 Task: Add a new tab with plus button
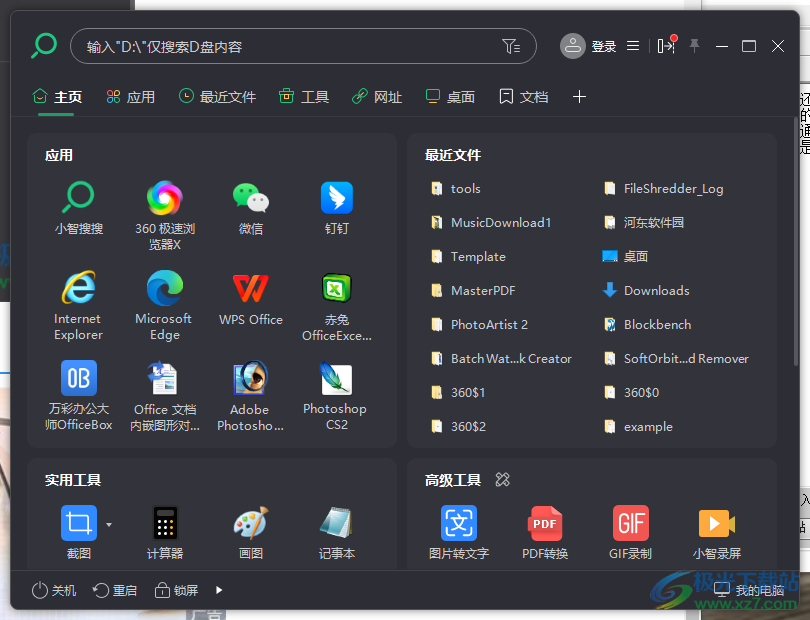pyautogui.click(x=579, y=97)
